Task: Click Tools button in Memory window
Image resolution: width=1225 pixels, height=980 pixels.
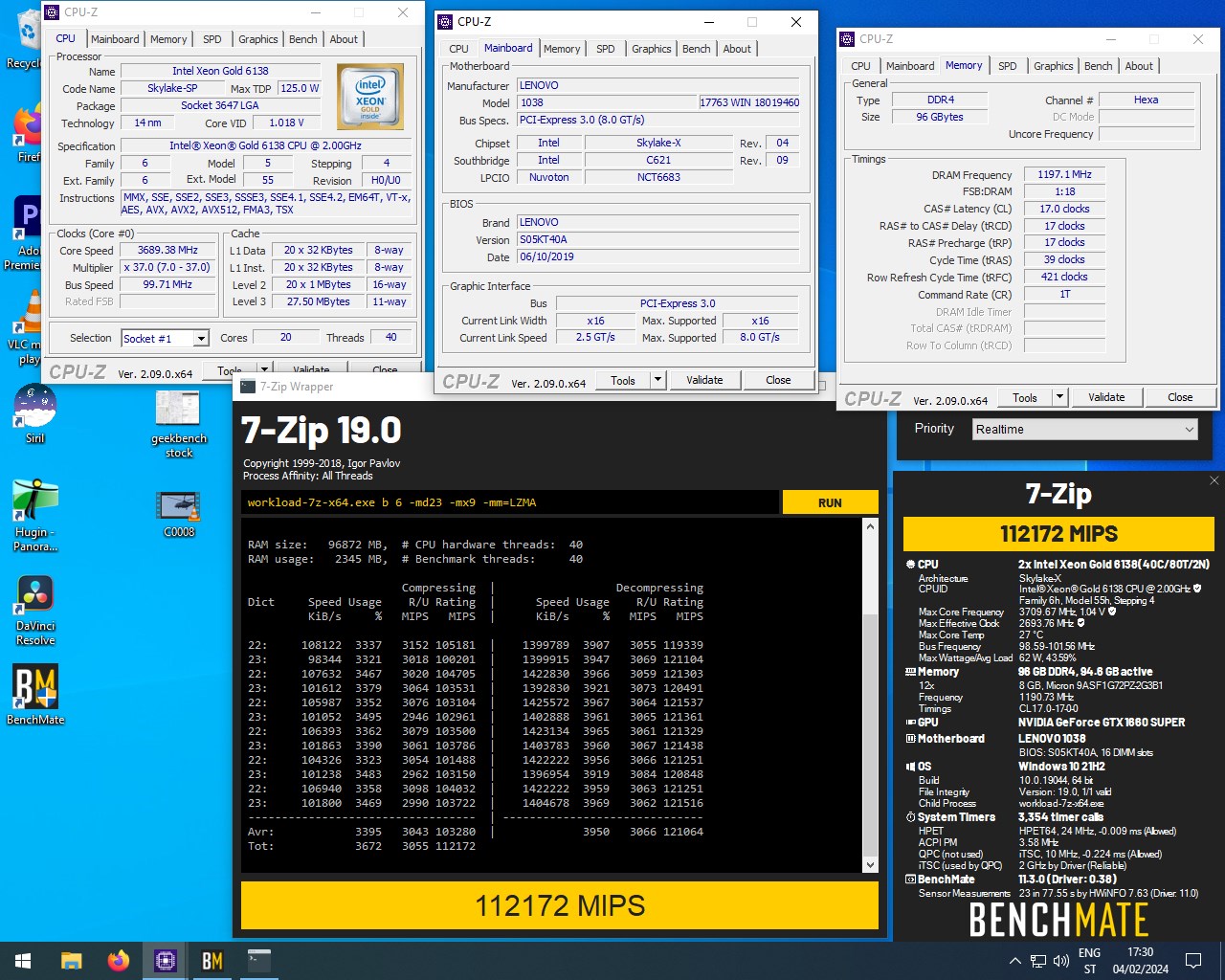Action: 1025,397
